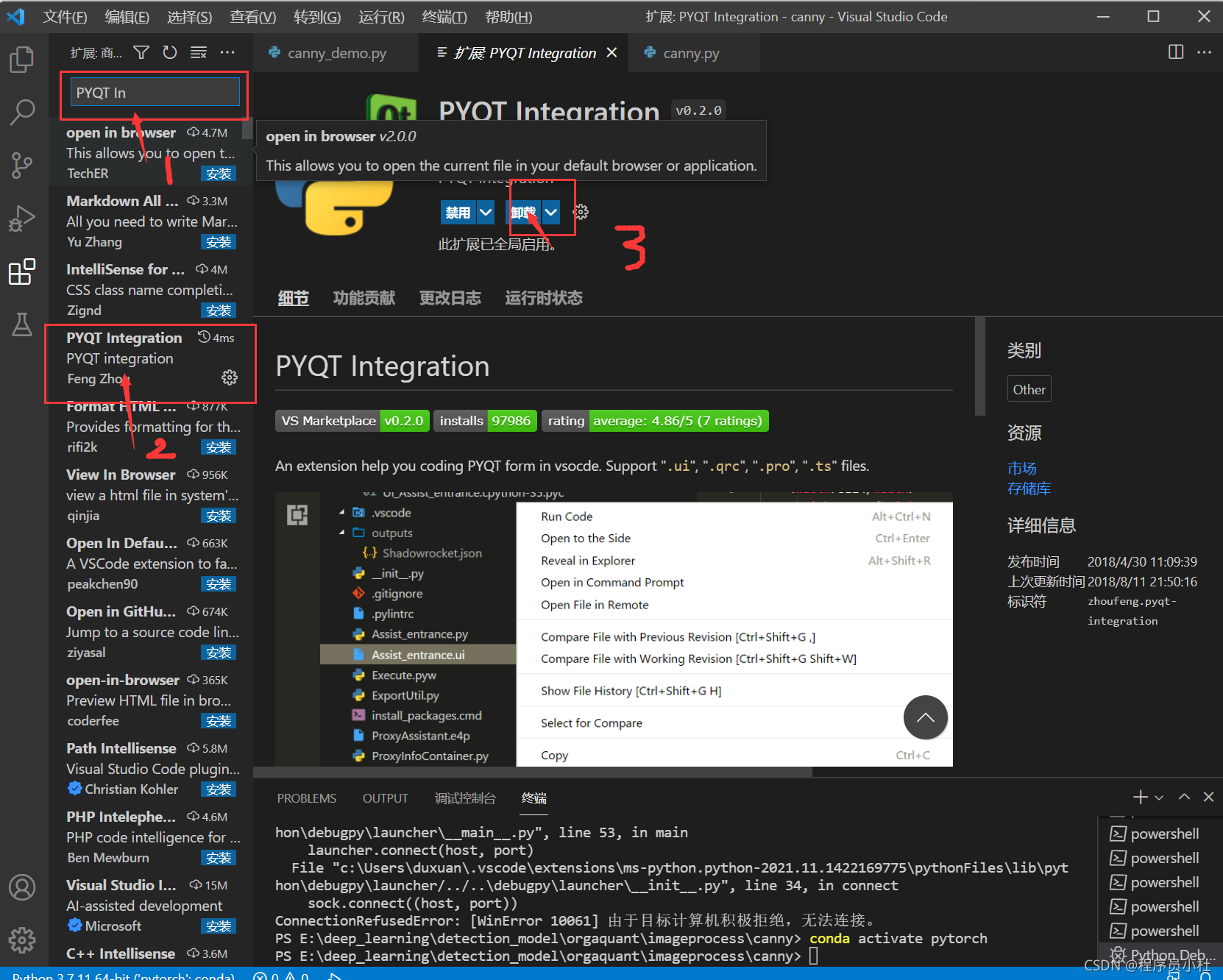Open the Run and Debug view
Screen dimensions: 1223x980
tap(22, 219)
